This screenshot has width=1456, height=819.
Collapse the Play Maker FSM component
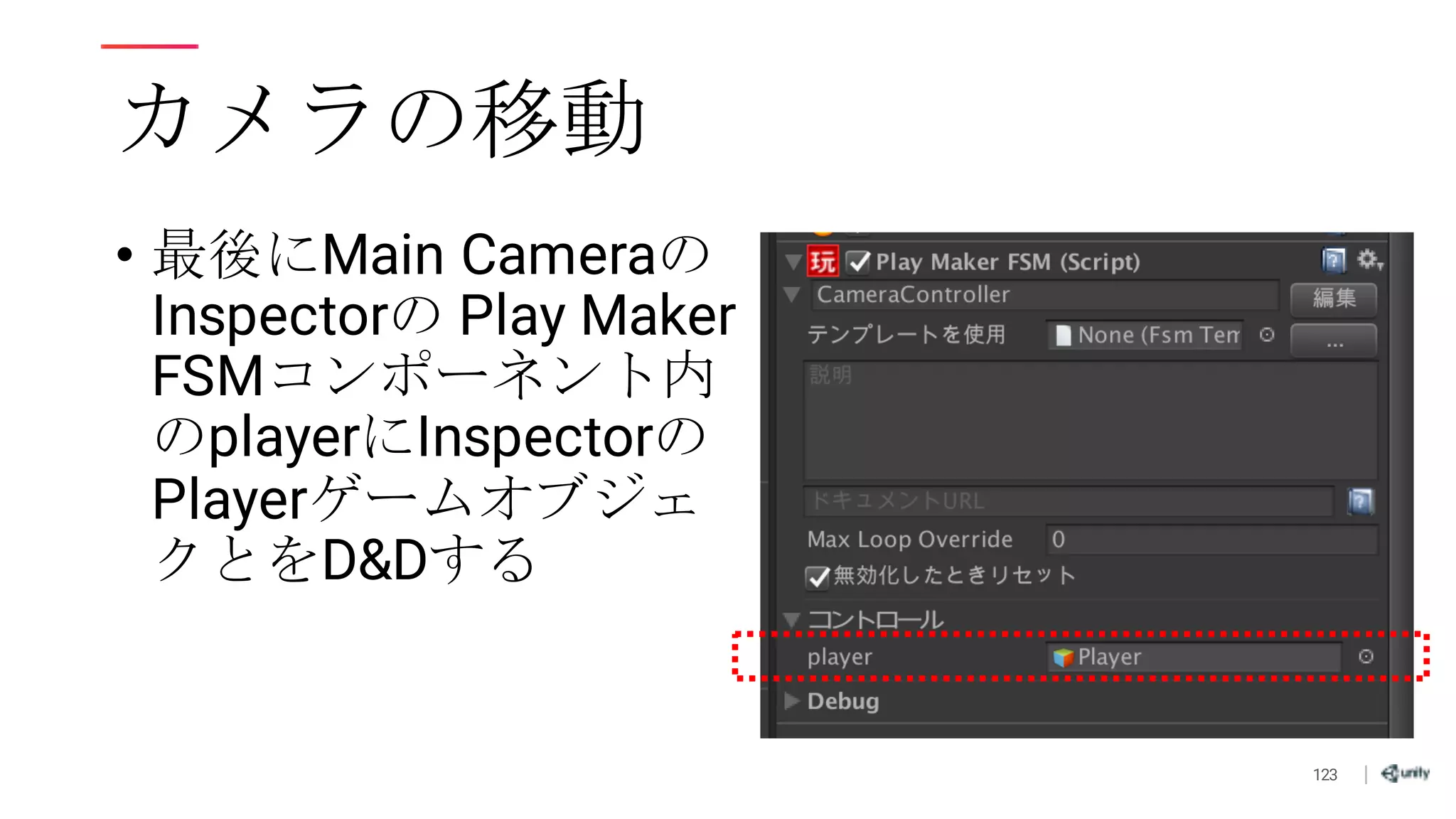point(793,262)
